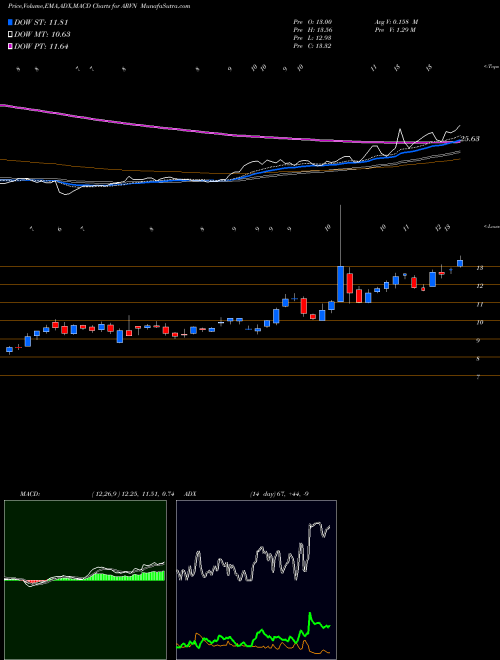500x660 pixels.
Task: Click the blue DOW ST legend swatch
Action: (x=10, y=23)
